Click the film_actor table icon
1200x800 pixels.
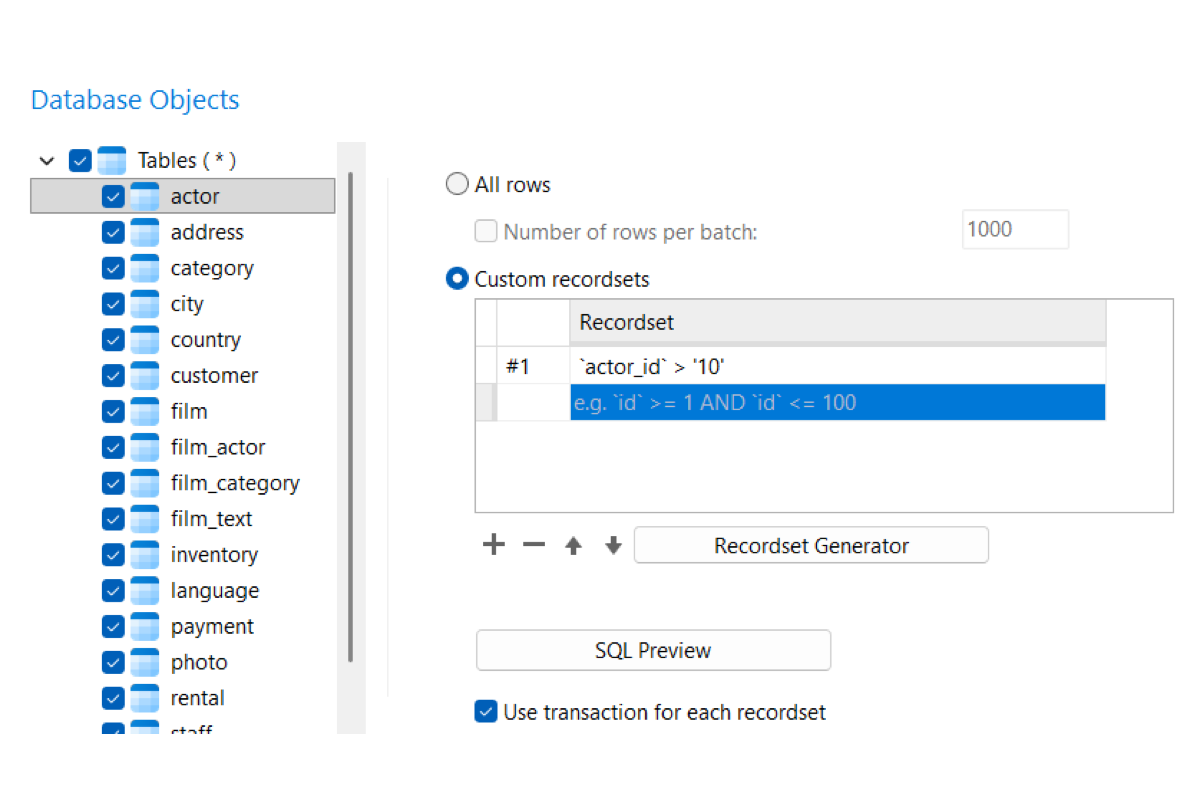145,447
